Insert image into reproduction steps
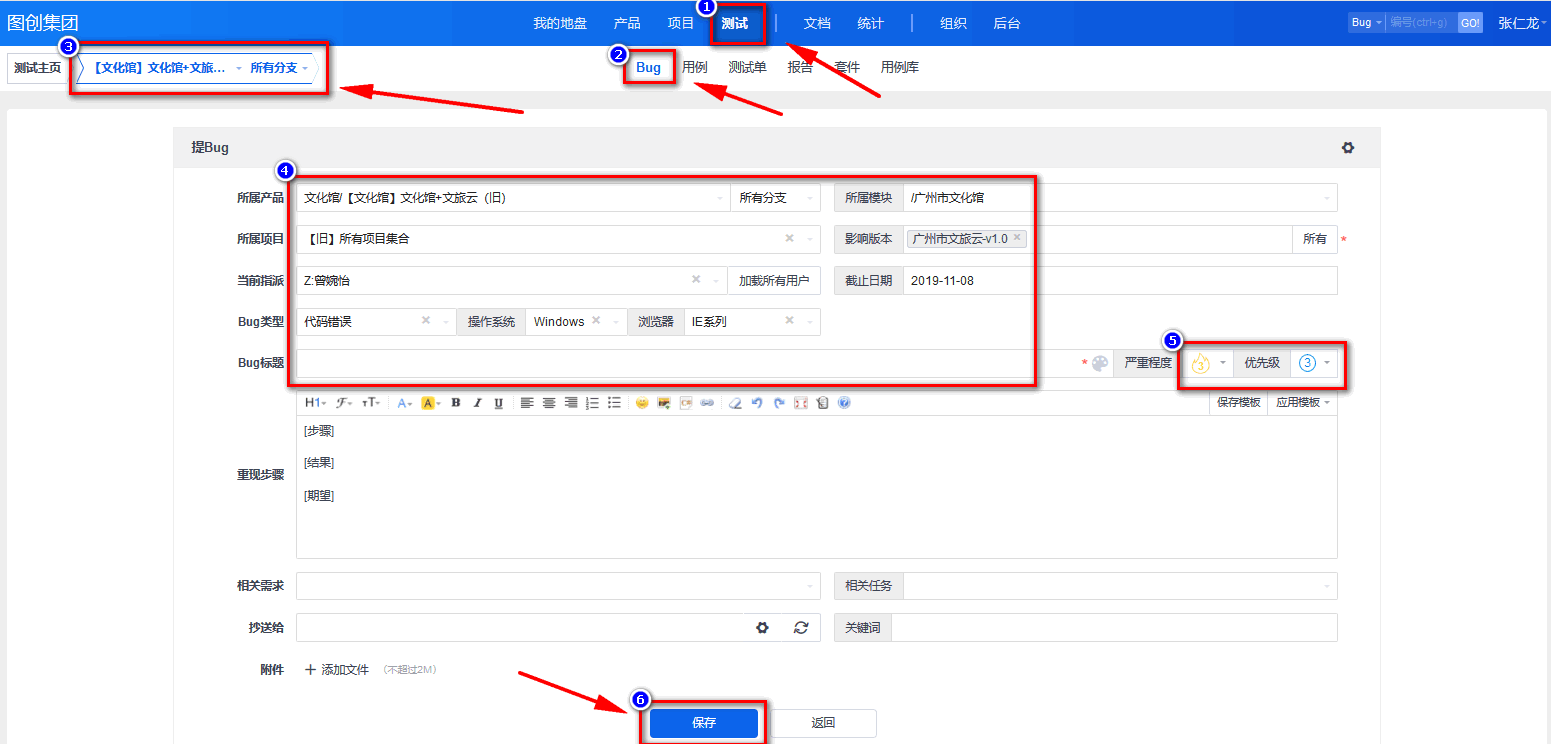 [x=664, y=403]
